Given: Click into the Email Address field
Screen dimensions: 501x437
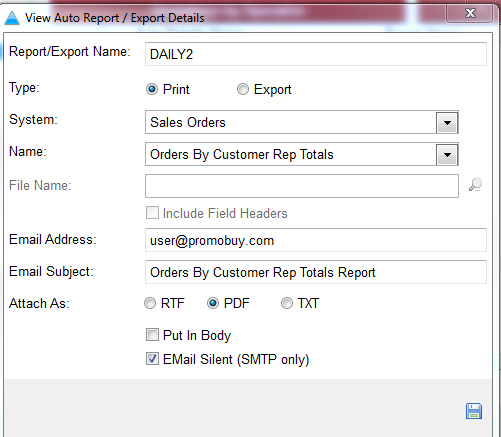Looking at the screenshot, I should pyautogui.click(x=316, y=240).
